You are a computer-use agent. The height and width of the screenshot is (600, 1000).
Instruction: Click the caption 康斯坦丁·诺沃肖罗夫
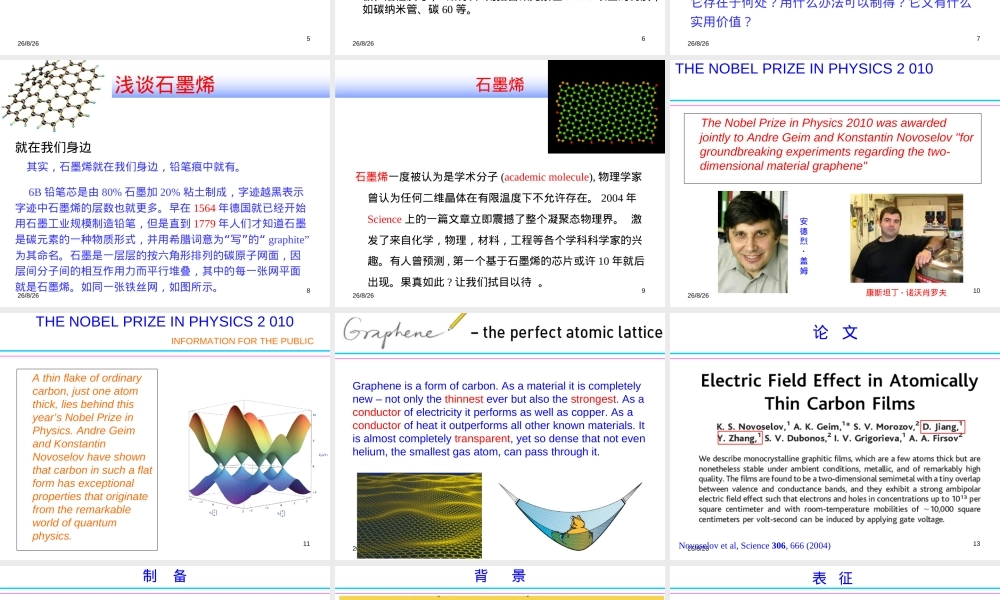906,293
